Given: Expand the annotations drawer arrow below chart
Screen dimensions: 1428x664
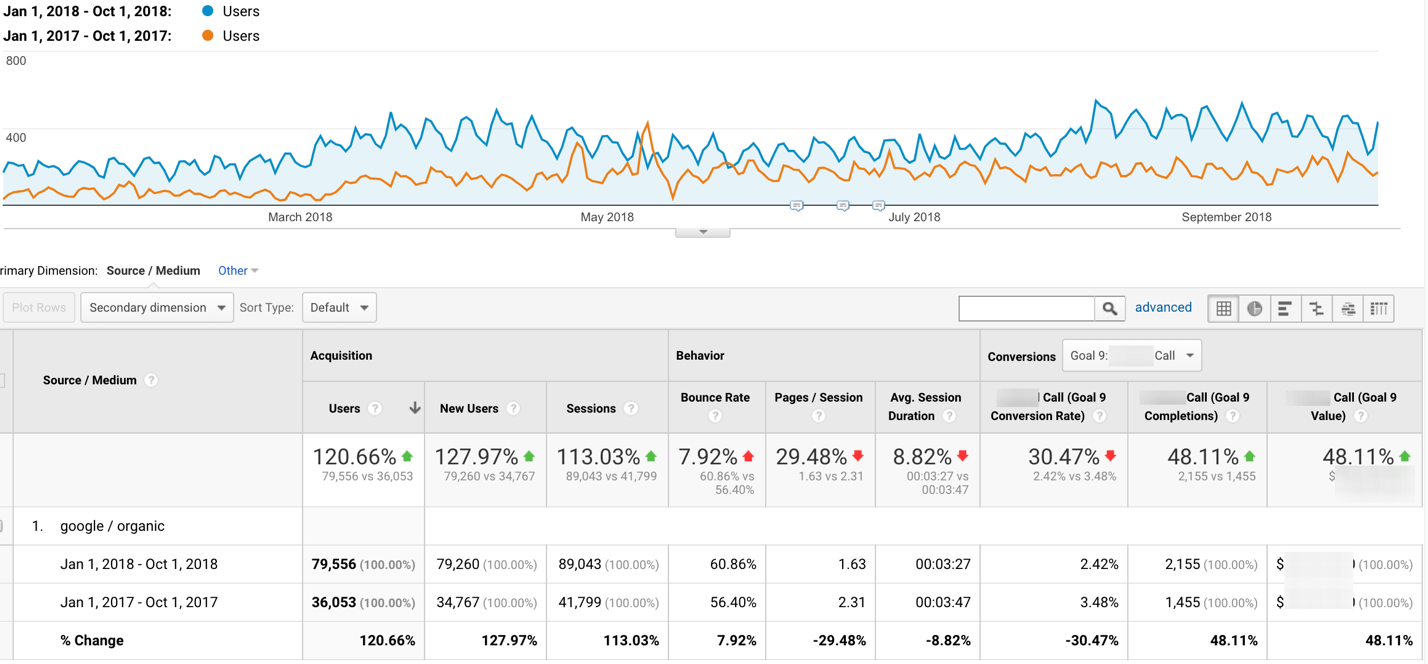Looking at the screenshot, I should pyautogui.click(x=703, y=232).
